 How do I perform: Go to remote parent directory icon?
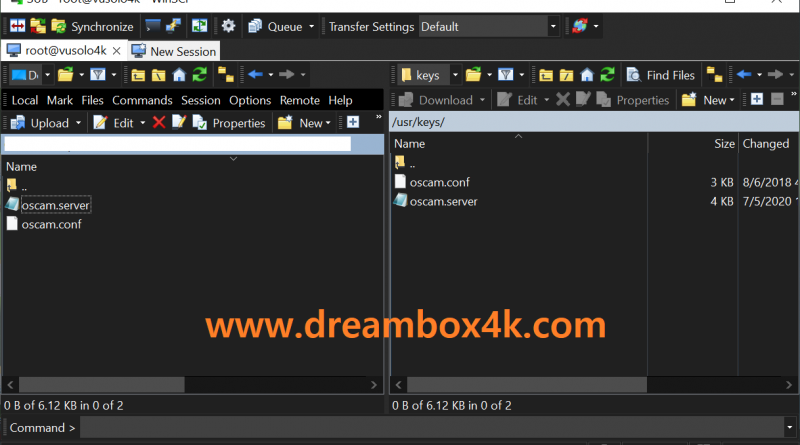click(x=545, y=76)
